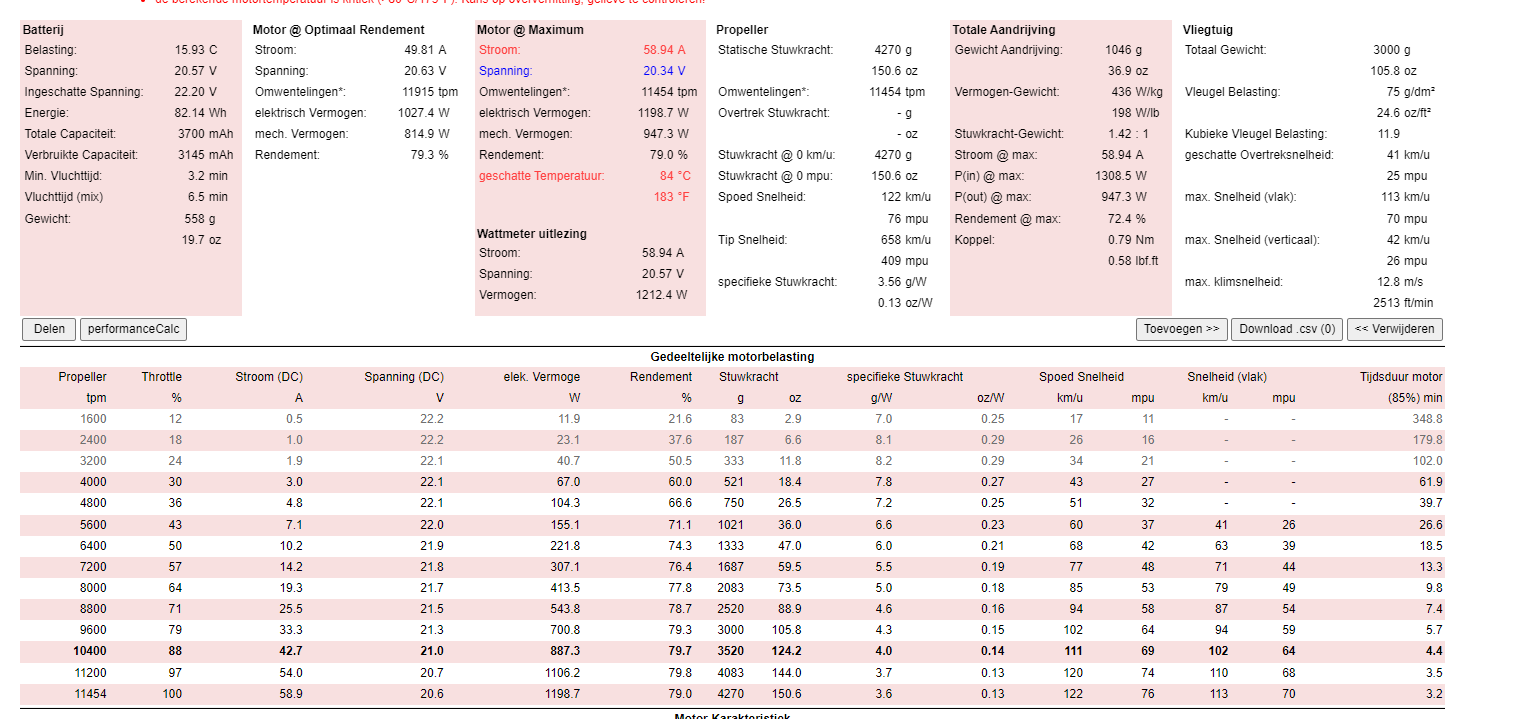Select the Gedeeltelijke motorbelasting table title
This screenshot has width=1529, height=719.
732,357
